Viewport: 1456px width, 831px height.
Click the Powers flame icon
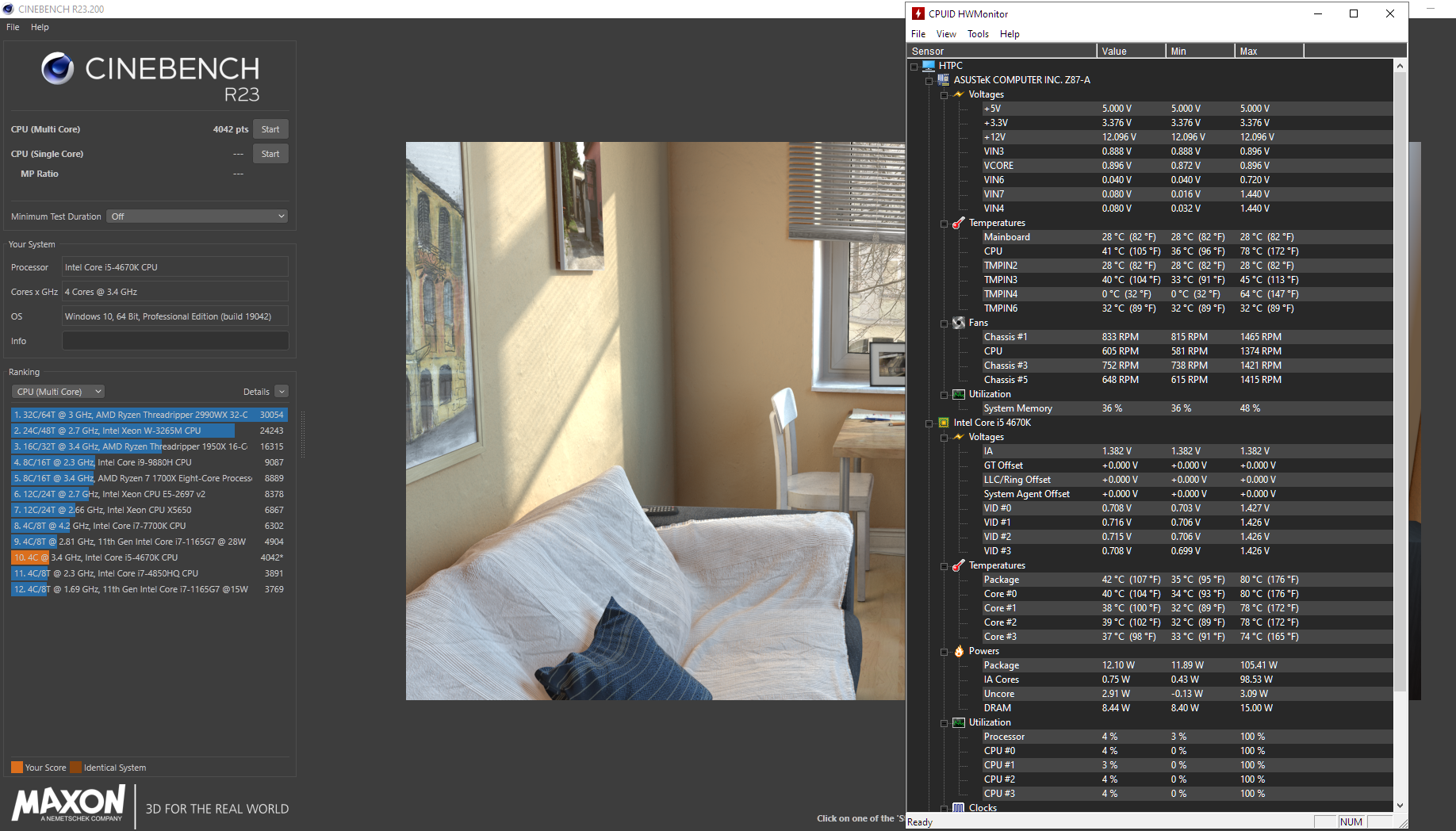point(959,651)
